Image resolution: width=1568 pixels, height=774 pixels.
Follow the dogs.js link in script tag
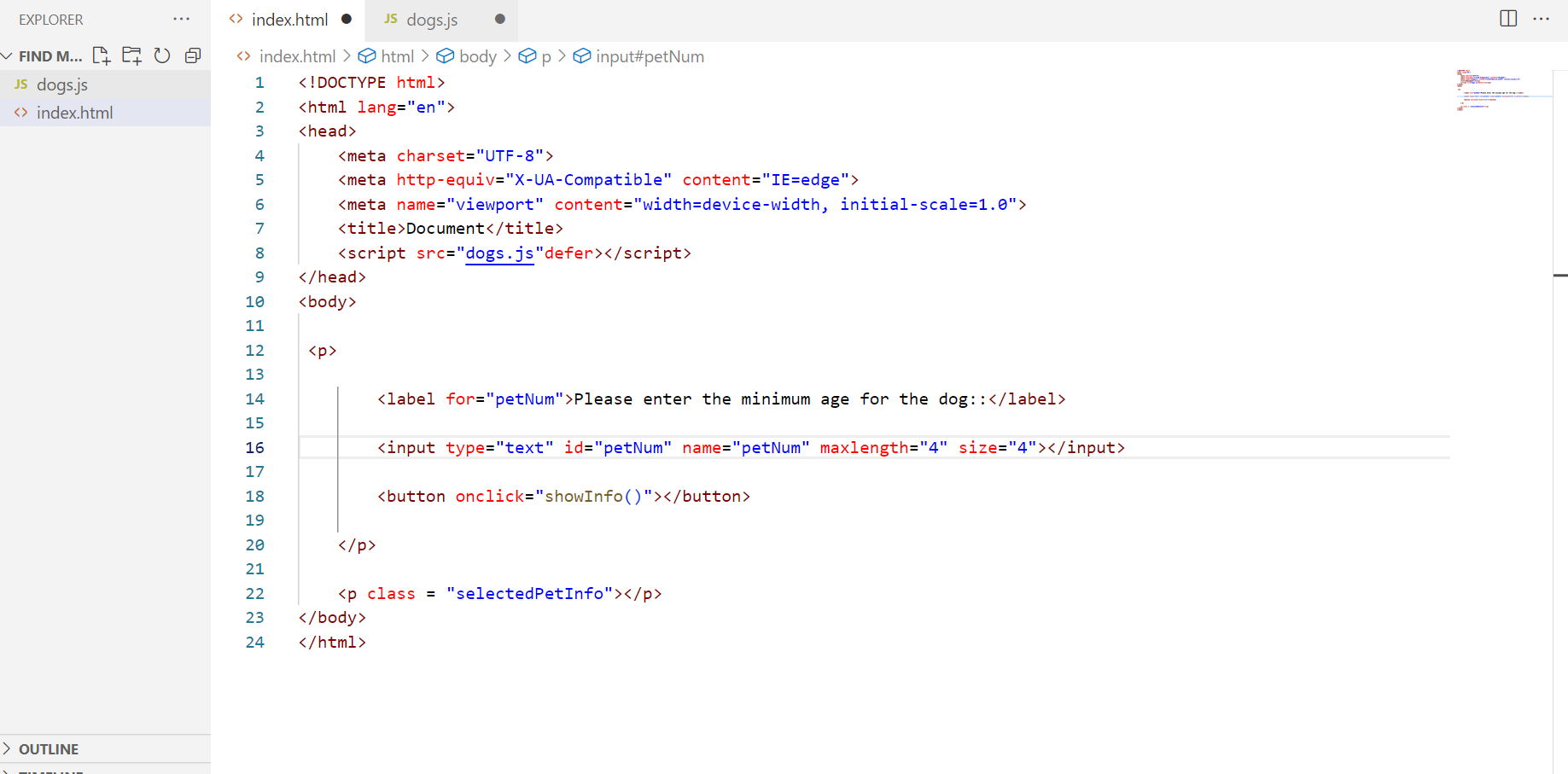click(499, 253)
